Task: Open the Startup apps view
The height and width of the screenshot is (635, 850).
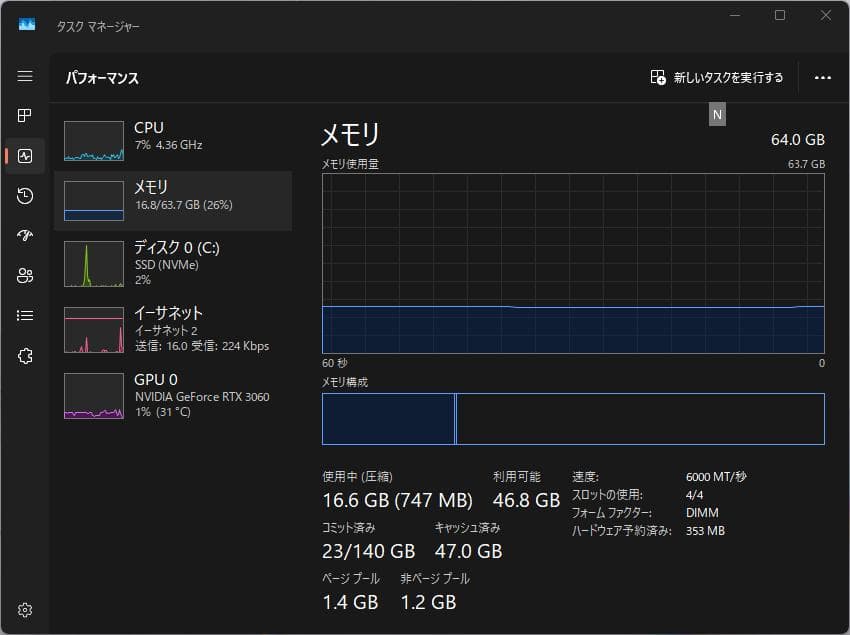Action: click(25, 236)
